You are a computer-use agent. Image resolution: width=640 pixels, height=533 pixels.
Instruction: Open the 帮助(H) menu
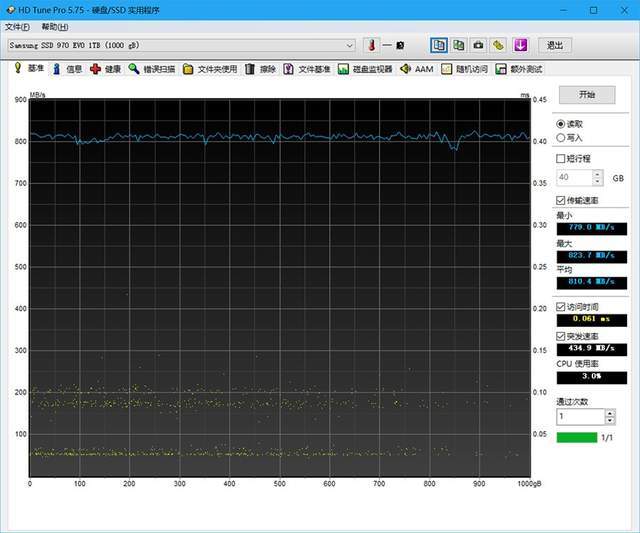pyautogui.click(x=55, y=27)
